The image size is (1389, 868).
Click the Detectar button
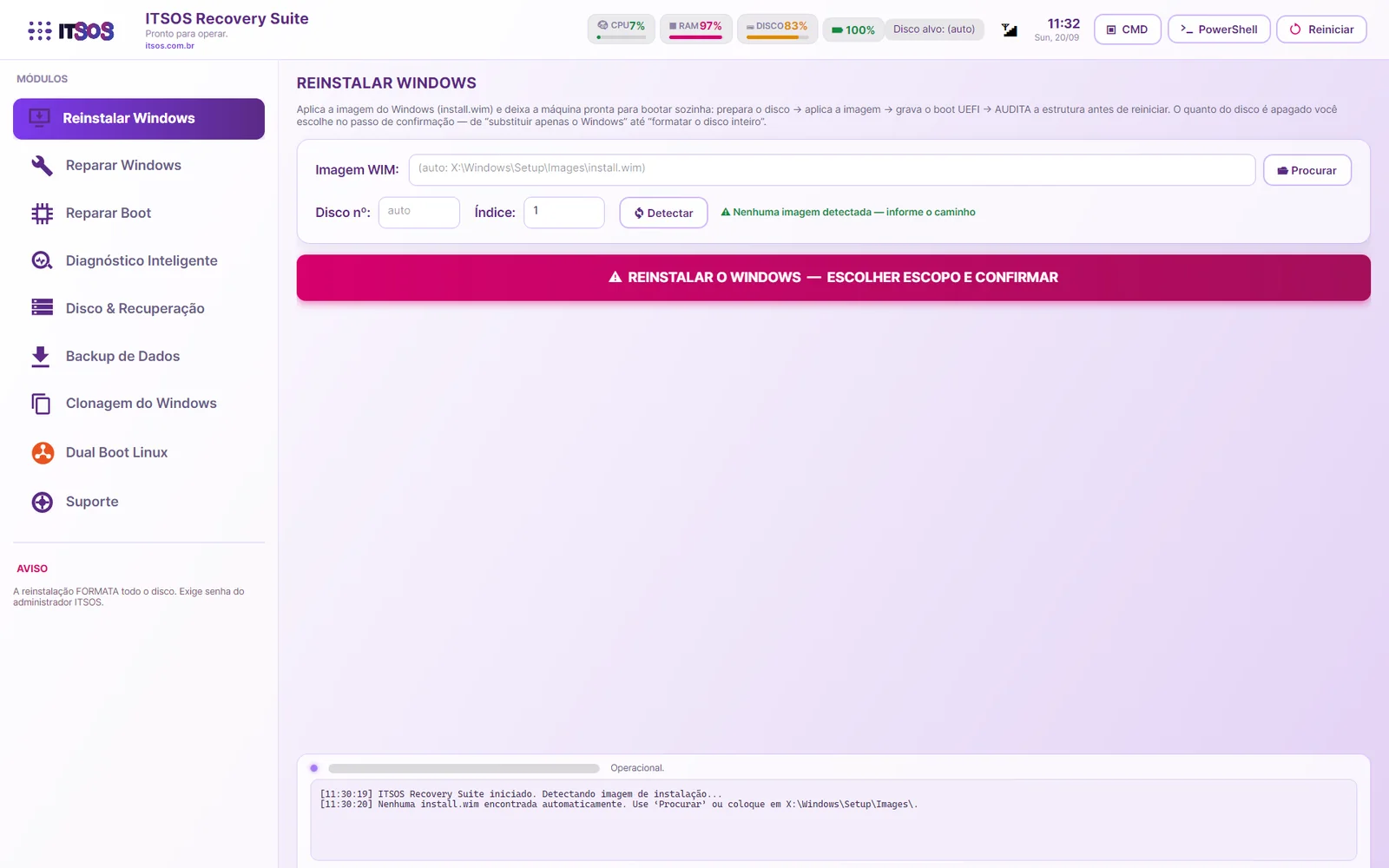663,213
